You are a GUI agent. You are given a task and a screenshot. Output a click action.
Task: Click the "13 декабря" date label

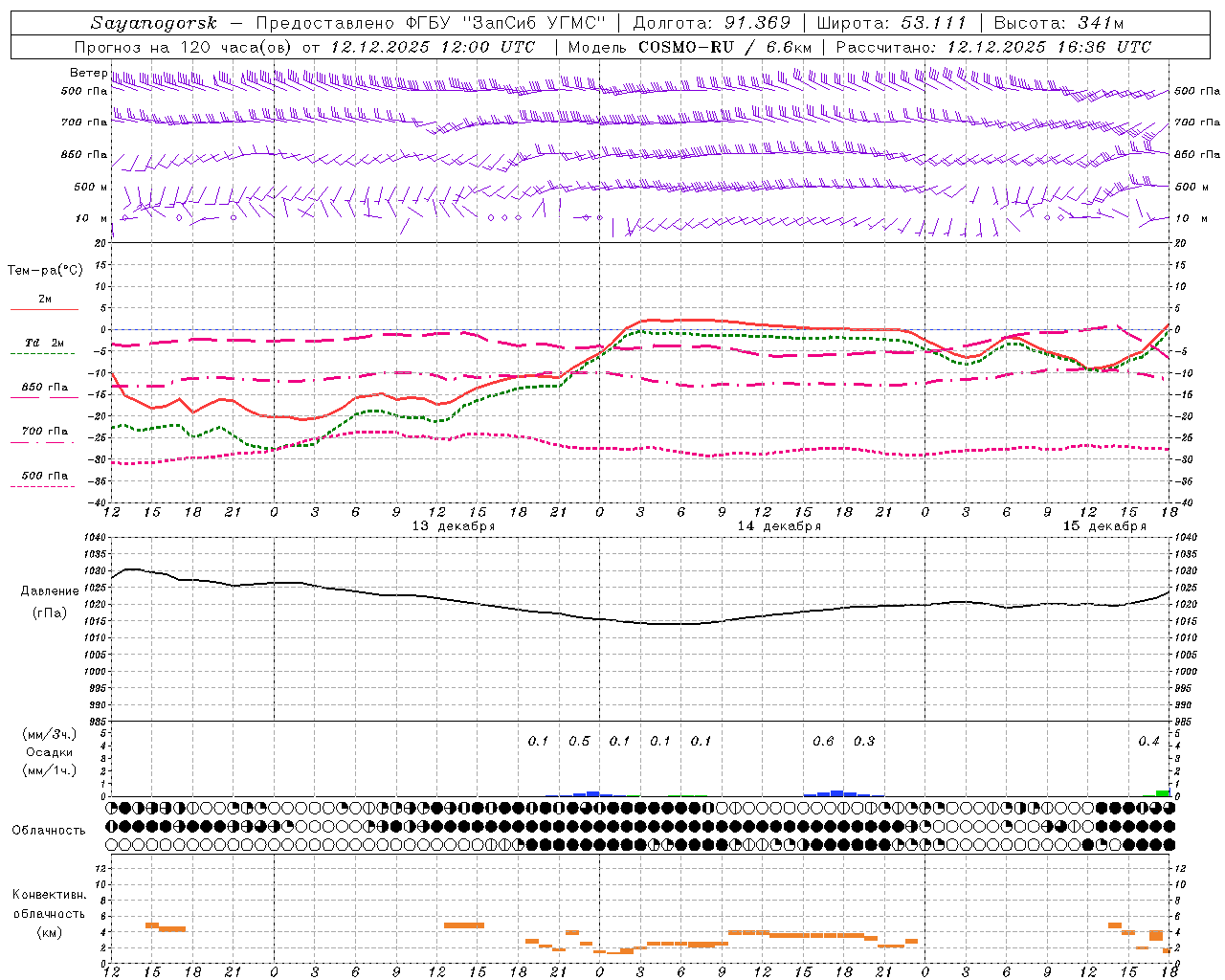point(454,526)
